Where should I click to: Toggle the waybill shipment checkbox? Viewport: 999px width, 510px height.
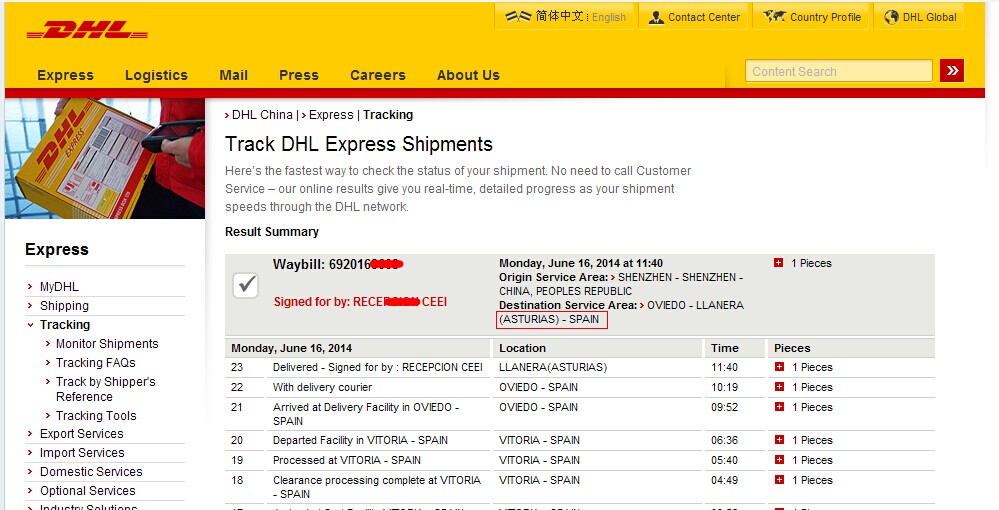pyautogui.click(x=246, y=284)
